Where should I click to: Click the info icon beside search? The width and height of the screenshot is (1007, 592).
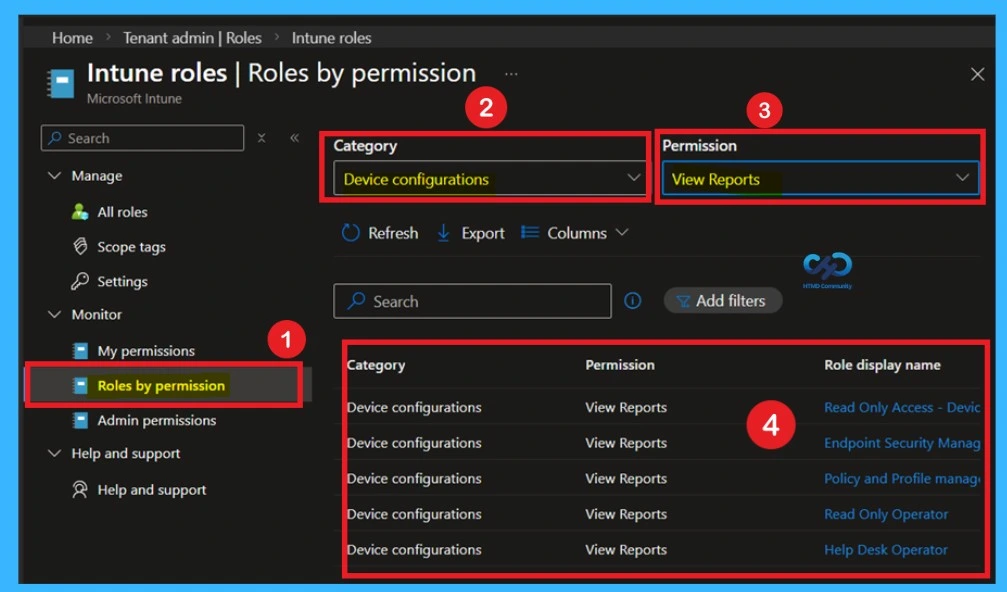[x=633, y=300]
